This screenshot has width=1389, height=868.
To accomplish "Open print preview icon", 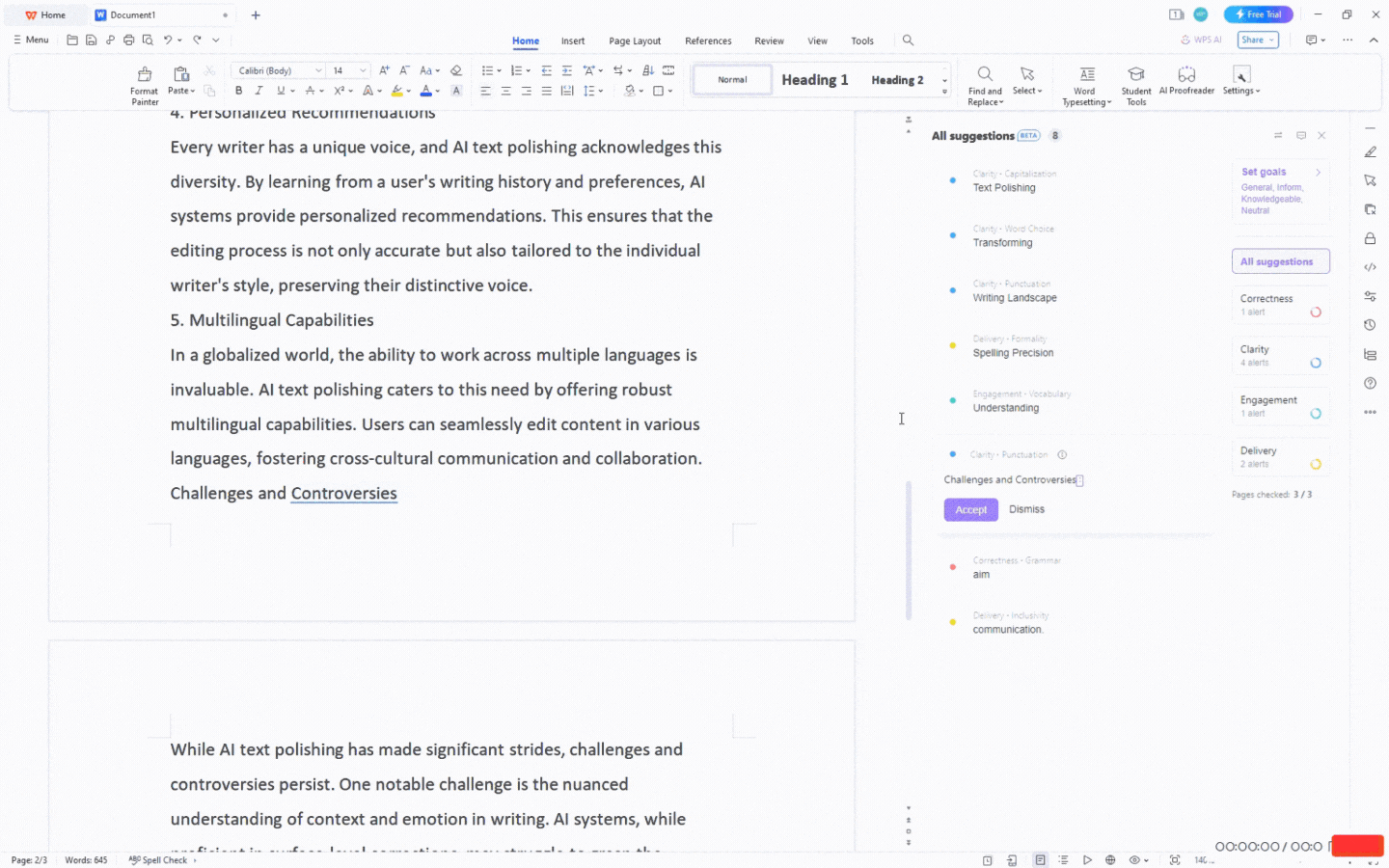I will 148,40.
